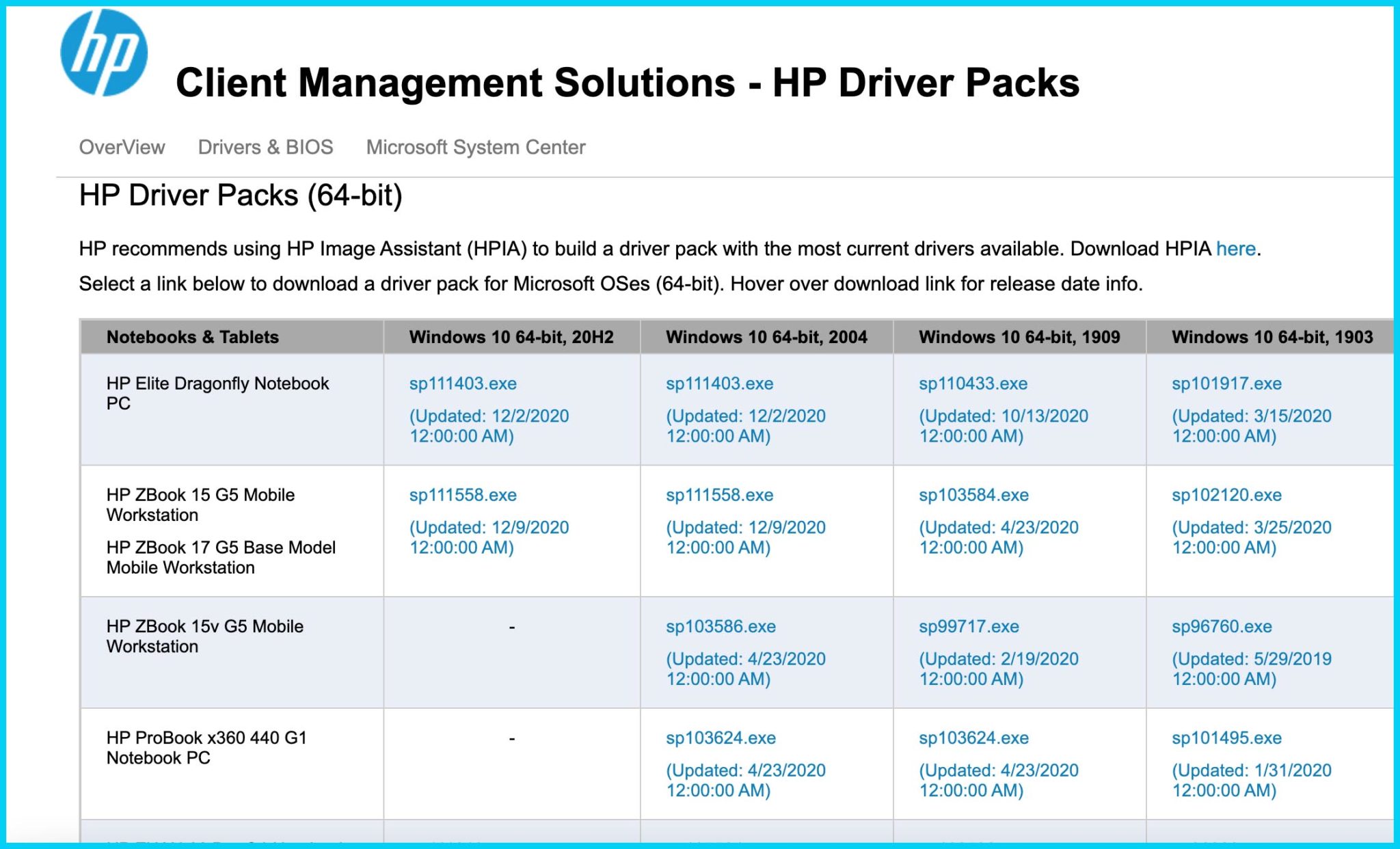Download sp111558.exe in the 20H2 column
This screenshot has height=849, width=1400.
pyautogui.click(x=463, y=495)
